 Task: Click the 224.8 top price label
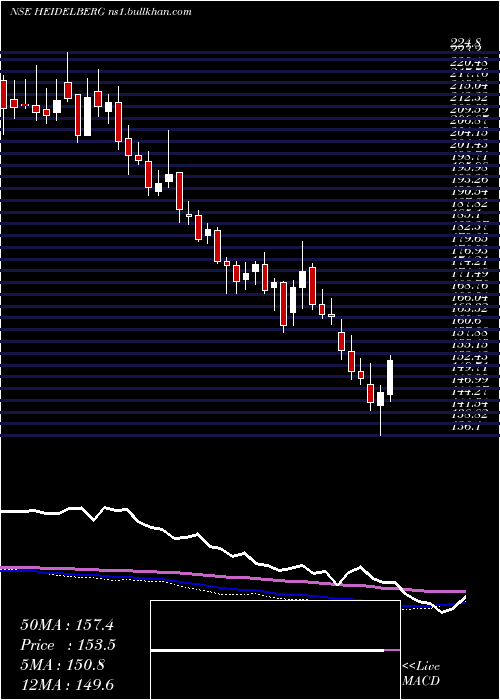[466, 43]
